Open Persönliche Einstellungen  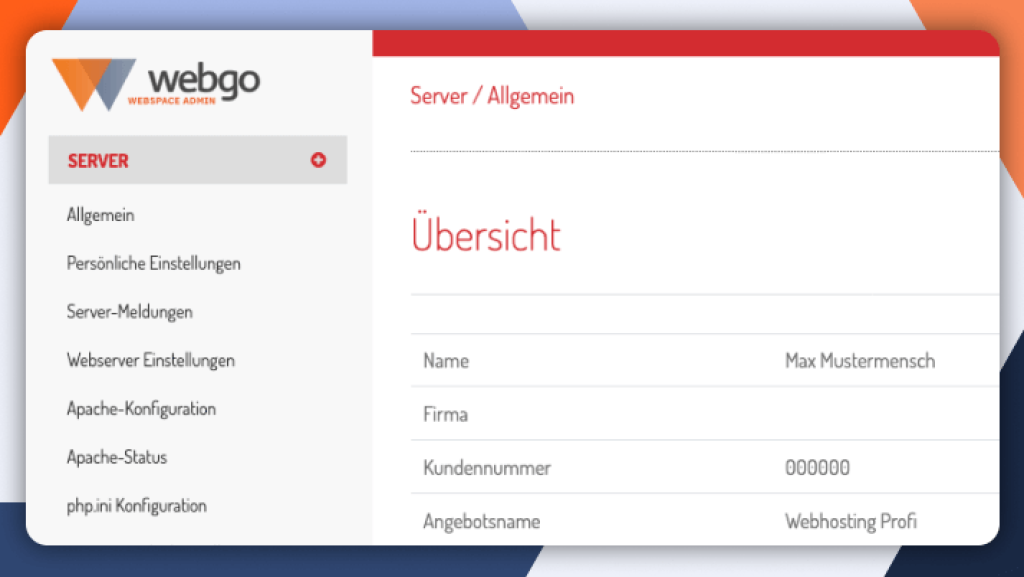click(x=153, y=263)
